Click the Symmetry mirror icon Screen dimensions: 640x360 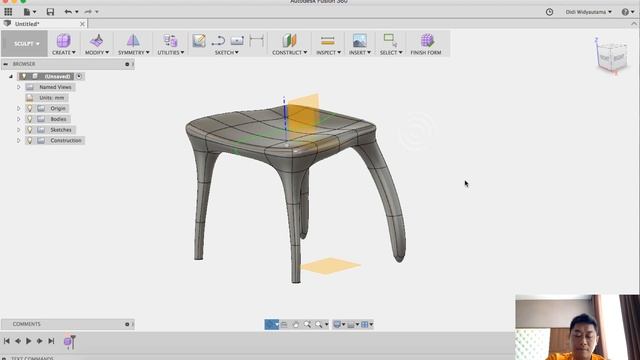coord(133,41)
